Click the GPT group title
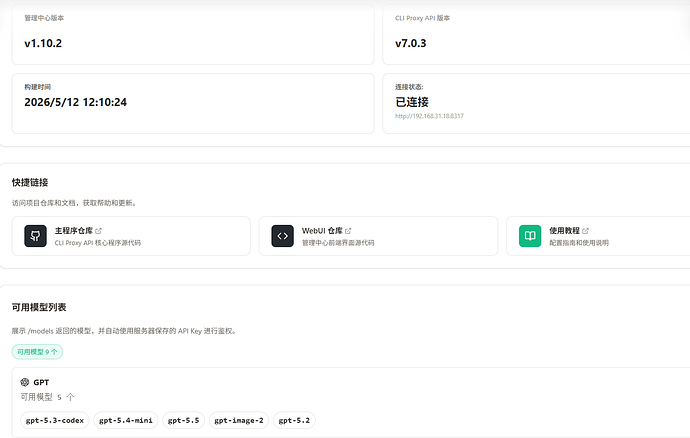690x438 pixels. point(41,383)
